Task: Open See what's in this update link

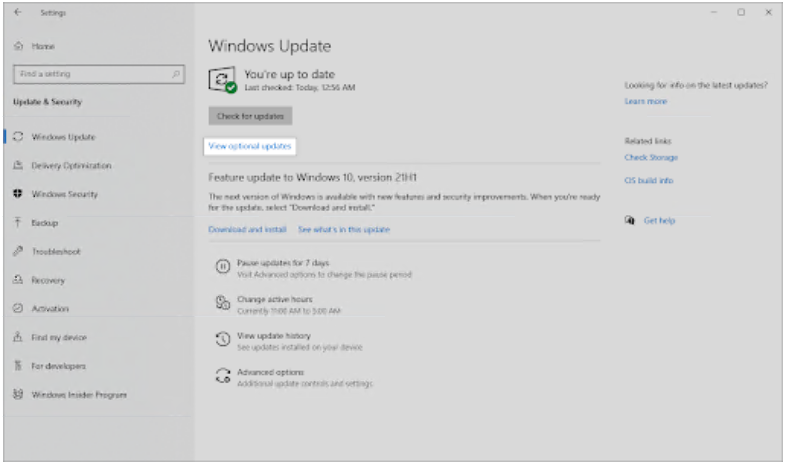Action: tap(344, 229)
